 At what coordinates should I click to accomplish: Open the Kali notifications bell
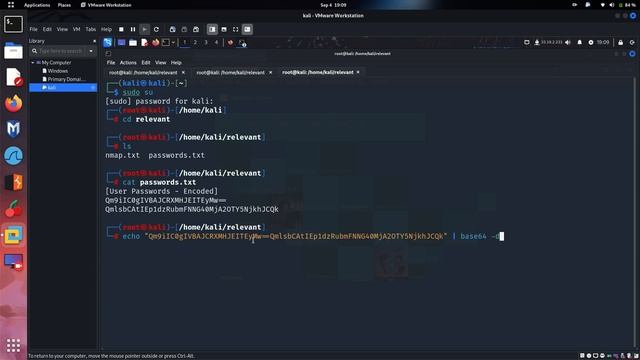[x=580, y=42]
